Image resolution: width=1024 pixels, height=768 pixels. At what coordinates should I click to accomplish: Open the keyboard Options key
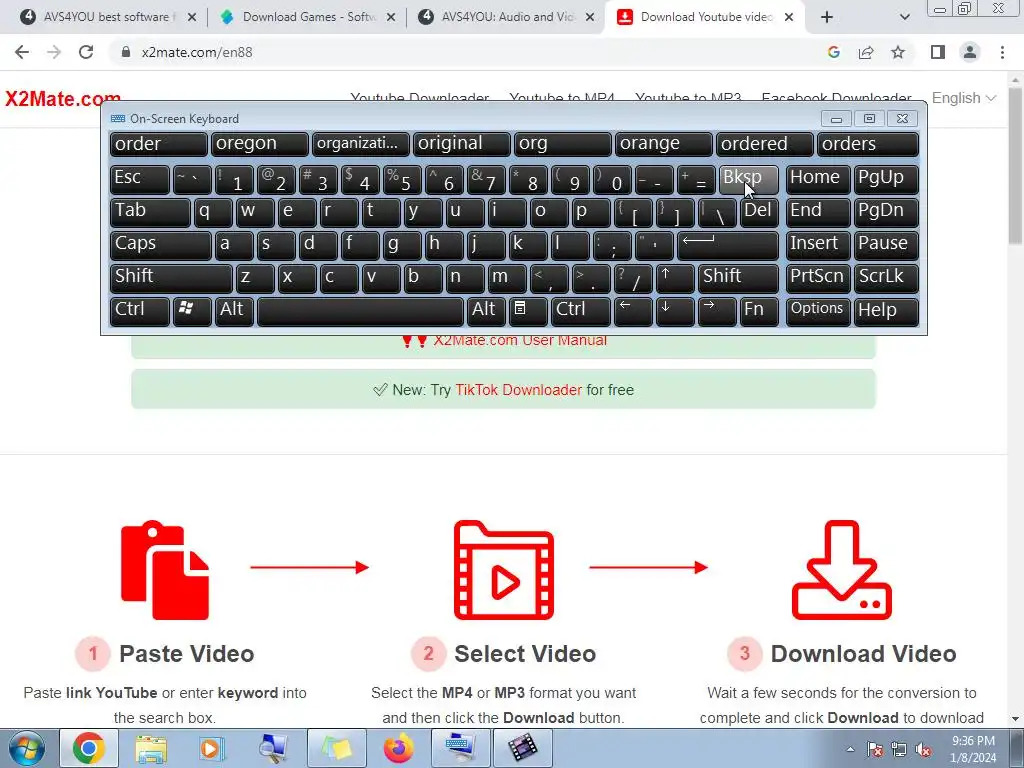coord(818,312)
